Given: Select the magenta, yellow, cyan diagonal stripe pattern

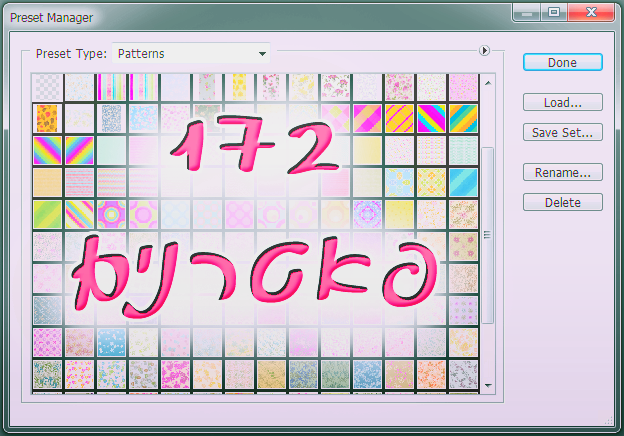Looking at the screenshot, I should (431, 119).
